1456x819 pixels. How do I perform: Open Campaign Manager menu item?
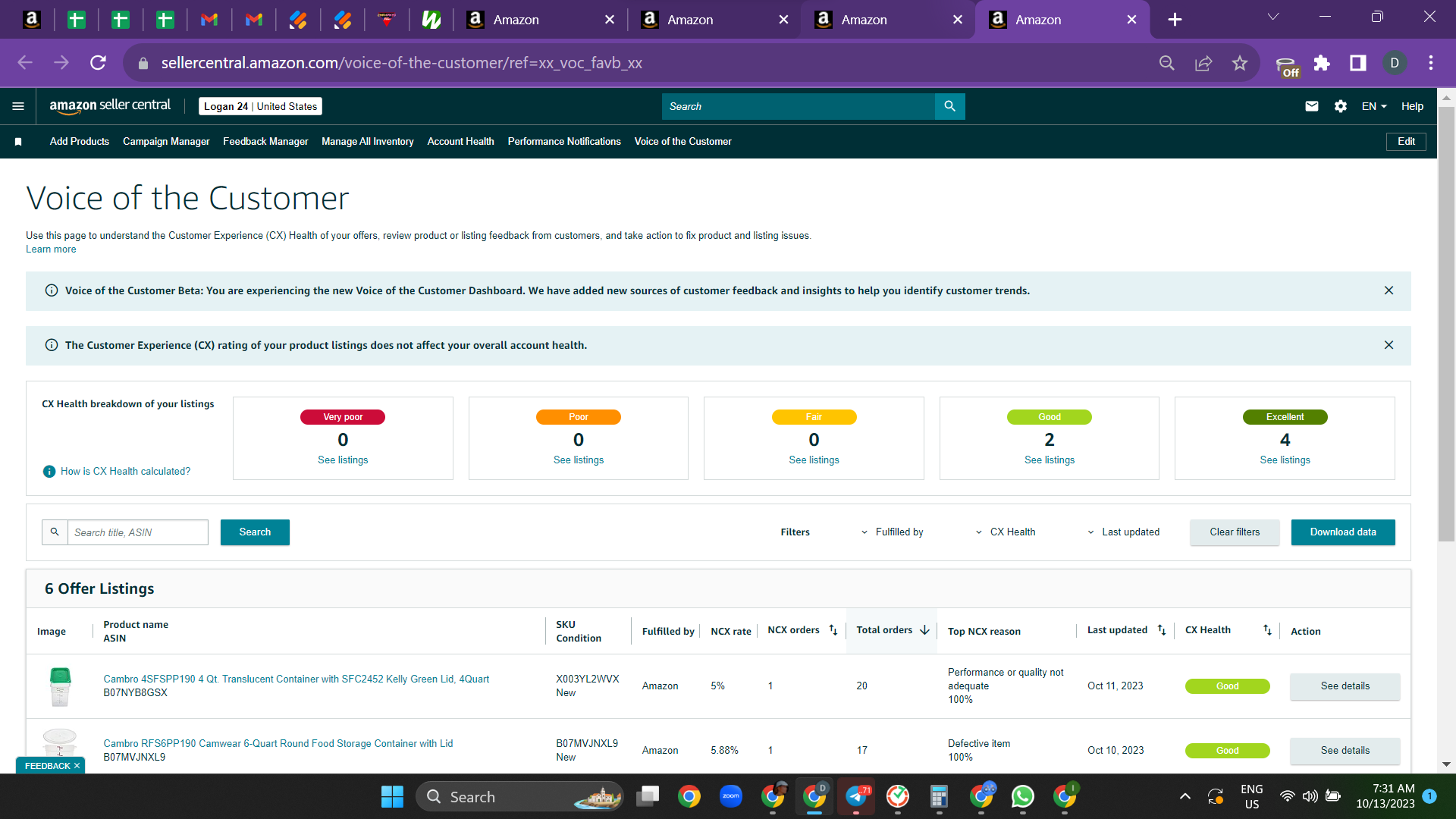tap(166, 142)
